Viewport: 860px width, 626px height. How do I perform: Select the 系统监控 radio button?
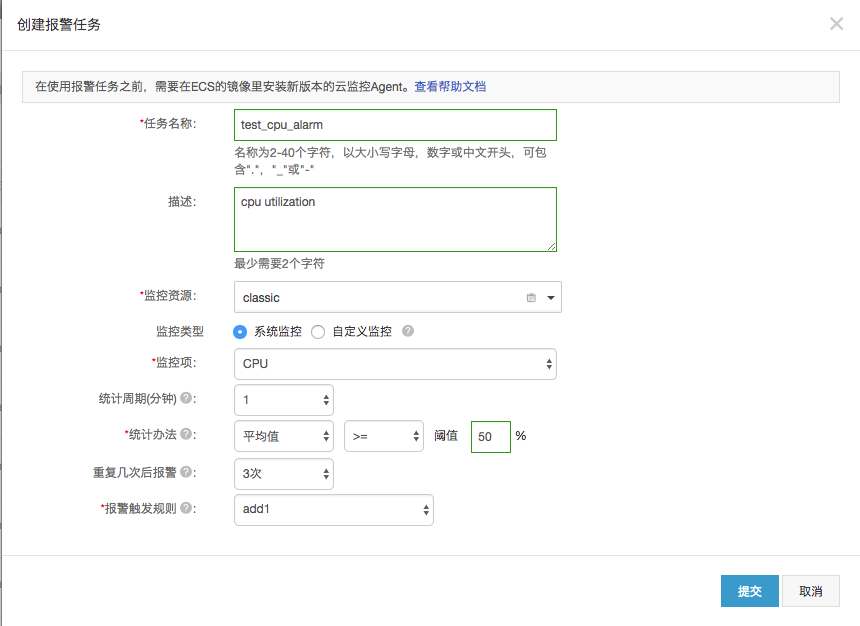tap(240, 332)
